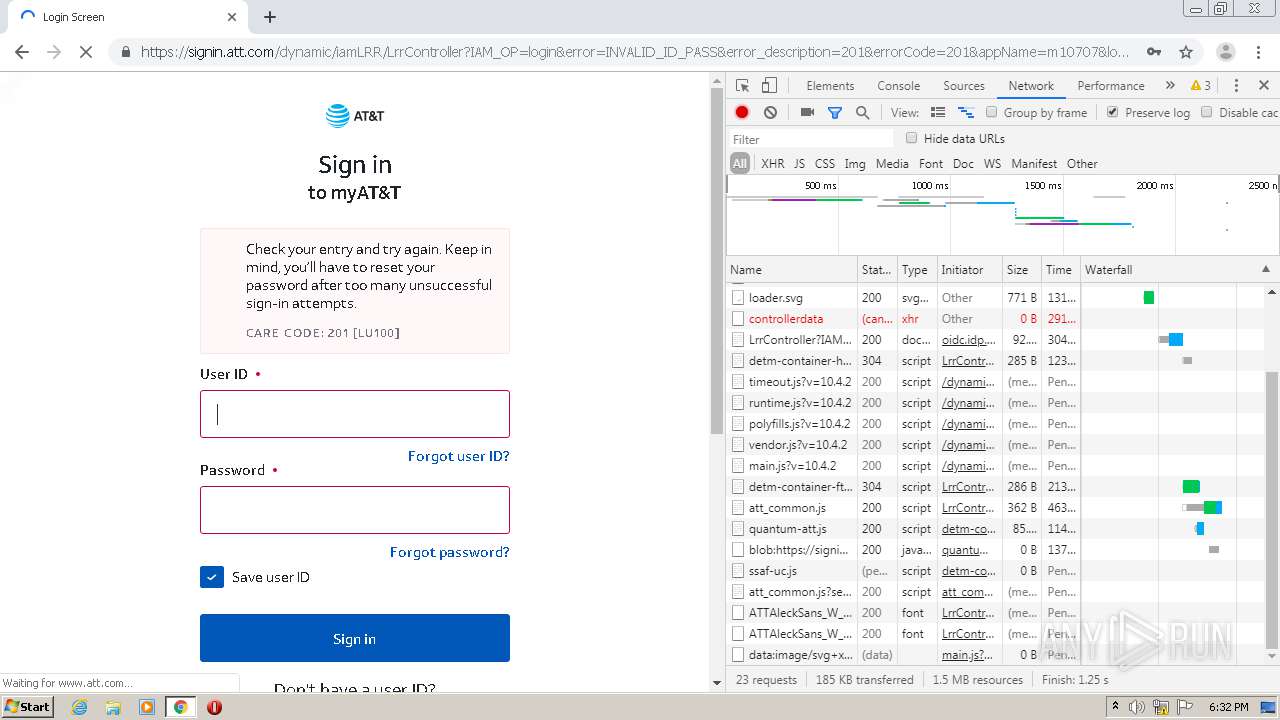The width and height of the screenshot is (1280, 720).
Task: Open a new browser tab
Action: click(270, 17)
